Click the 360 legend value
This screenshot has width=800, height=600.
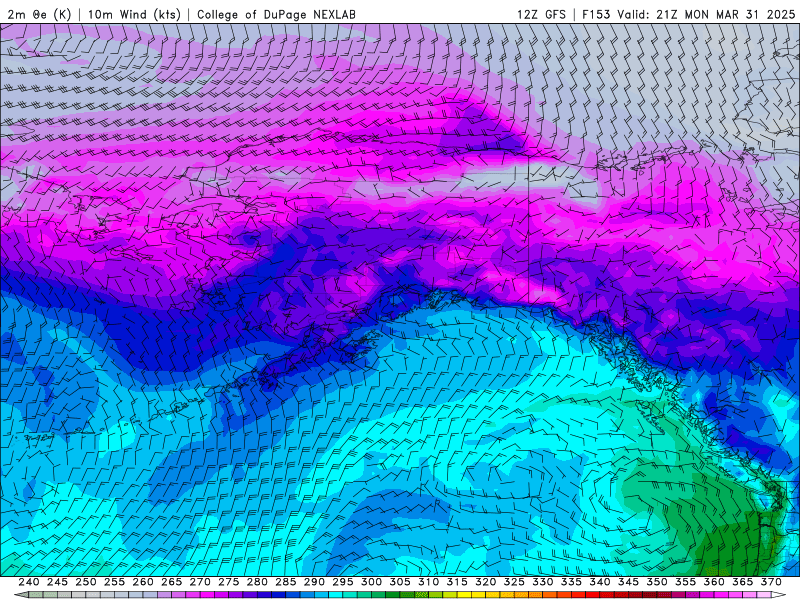(714, 582)
